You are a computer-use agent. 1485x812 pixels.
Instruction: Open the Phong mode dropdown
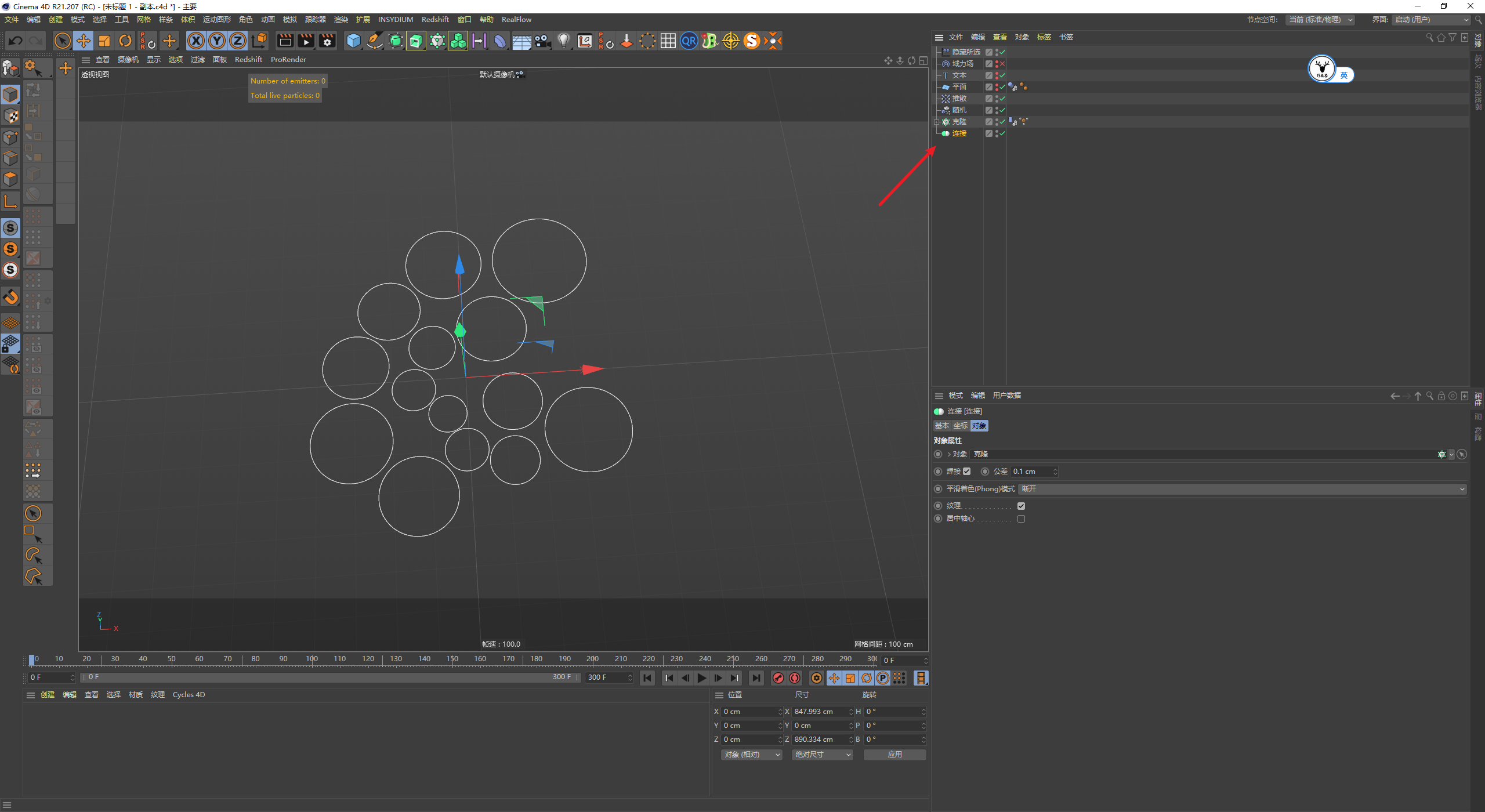click(1241, 489)
